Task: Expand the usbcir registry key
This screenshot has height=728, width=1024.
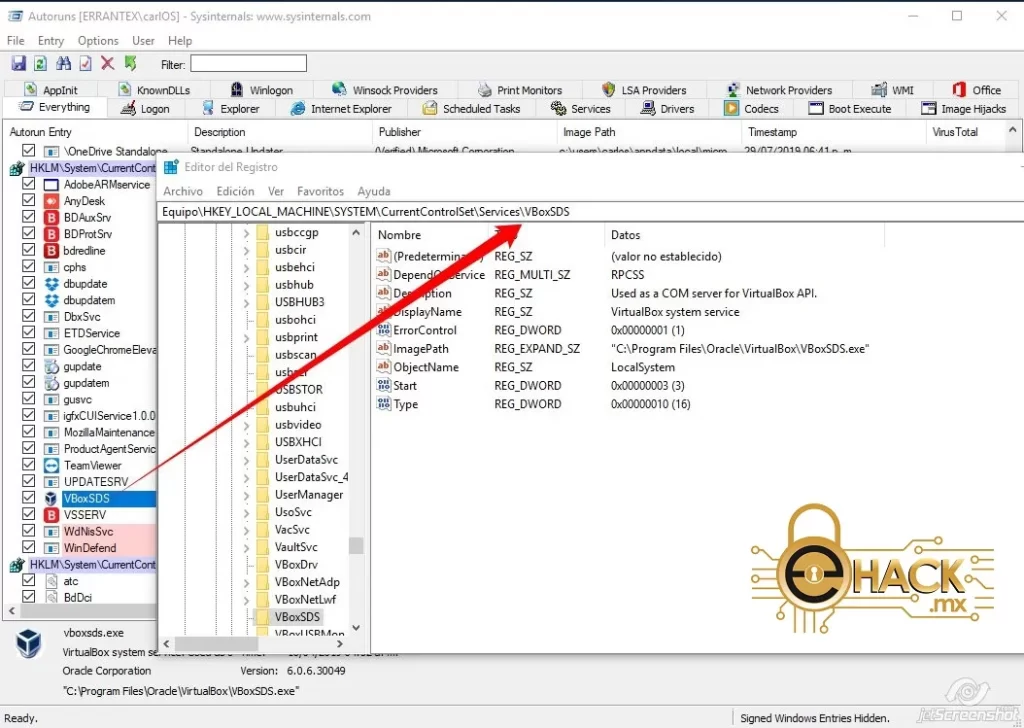Action: click(x=246, y=250)
